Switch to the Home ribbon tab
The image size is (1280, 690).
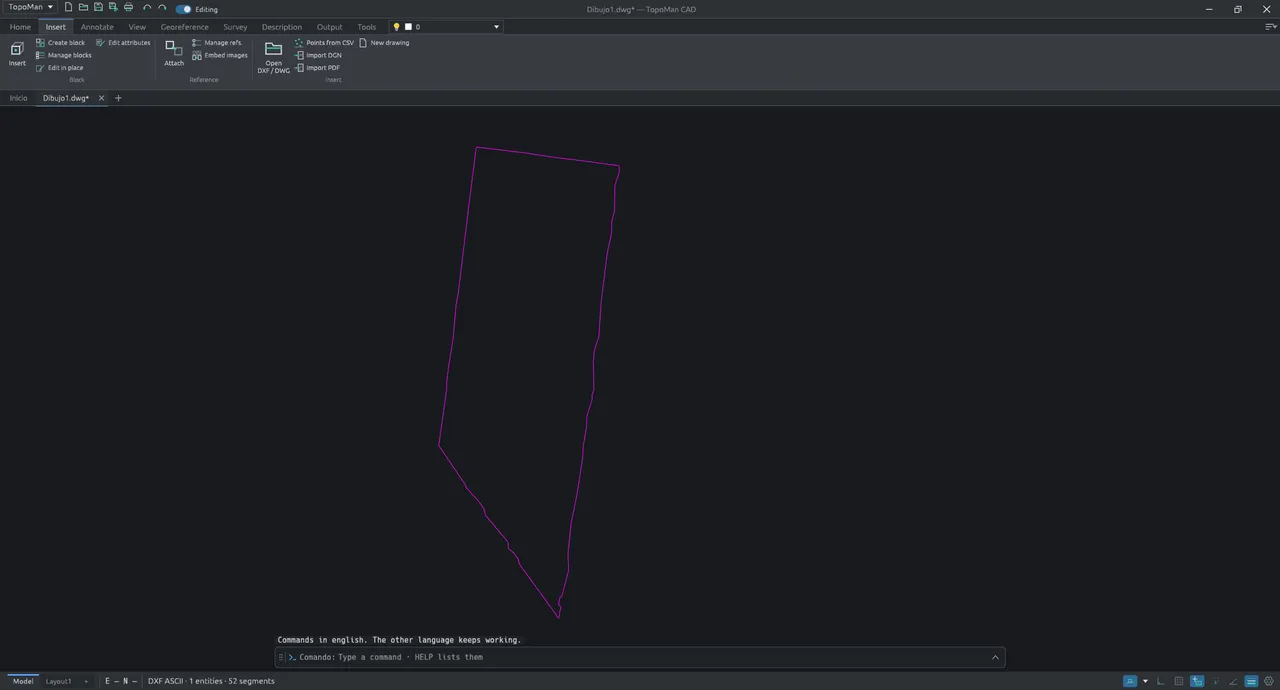pyautogui.click(x=20, y=27)
